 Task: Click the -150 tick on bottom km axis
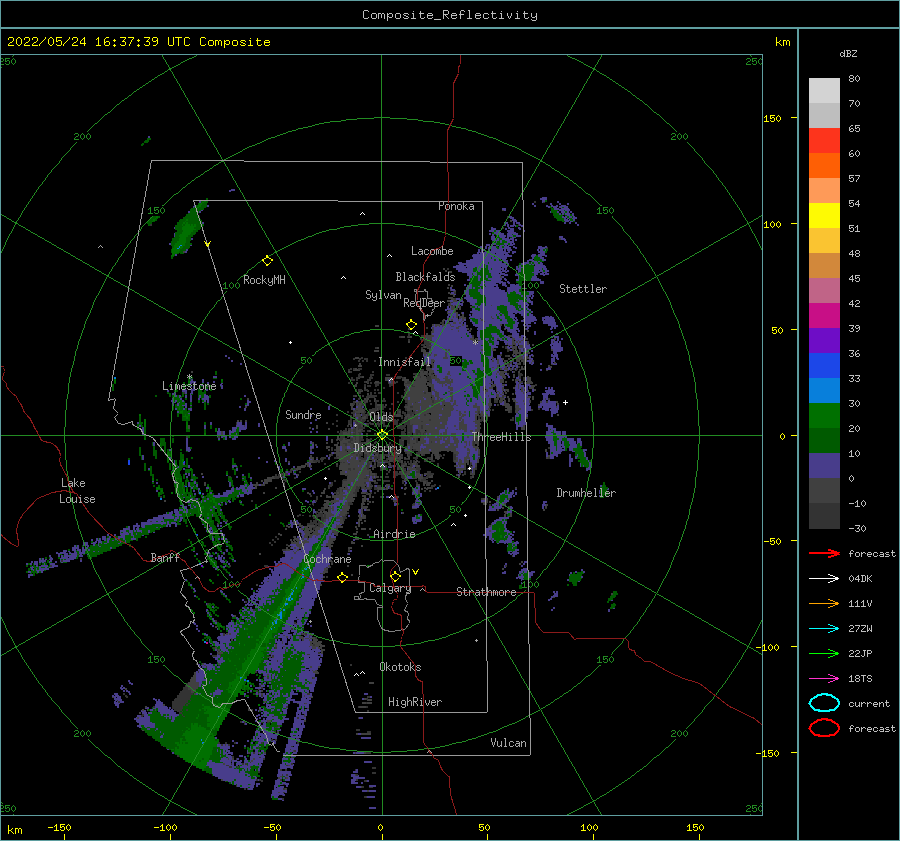coord(59,827)
